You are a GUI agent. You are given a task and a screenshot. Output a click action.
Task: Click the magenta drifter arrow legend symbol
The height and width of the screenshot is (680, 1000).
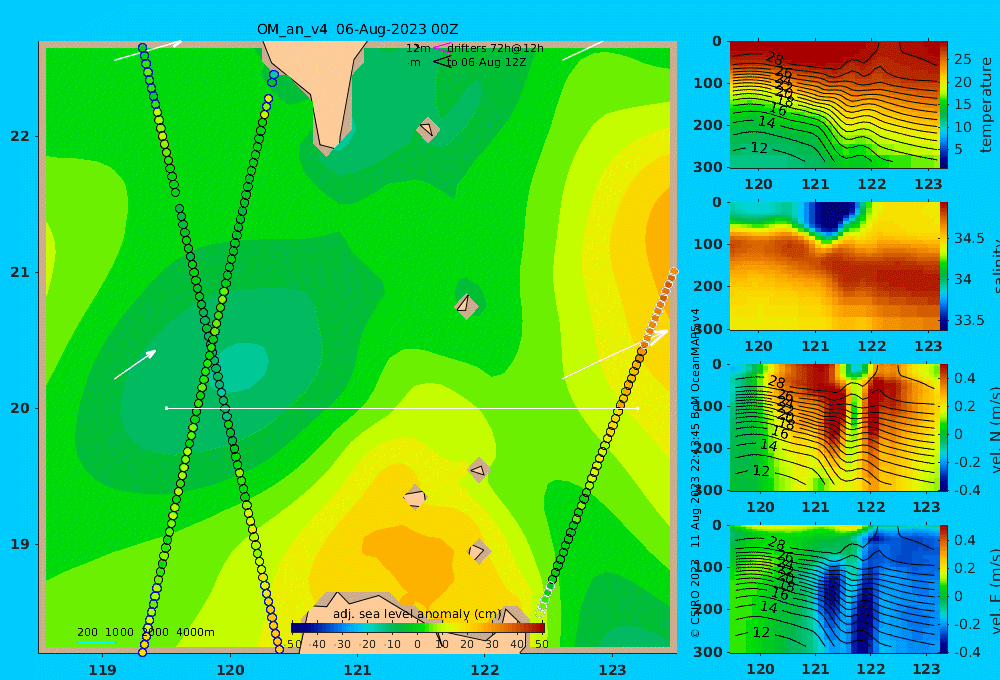tap(441, 48)
